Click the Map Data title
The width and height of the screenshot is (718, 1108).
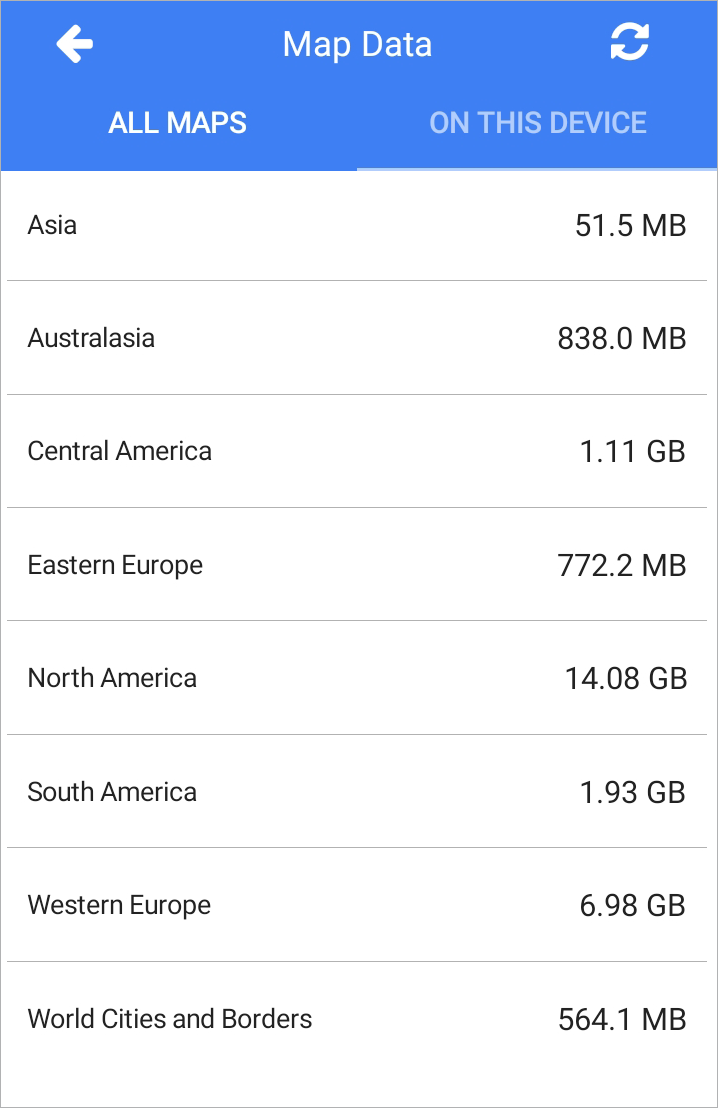point(357,45)
